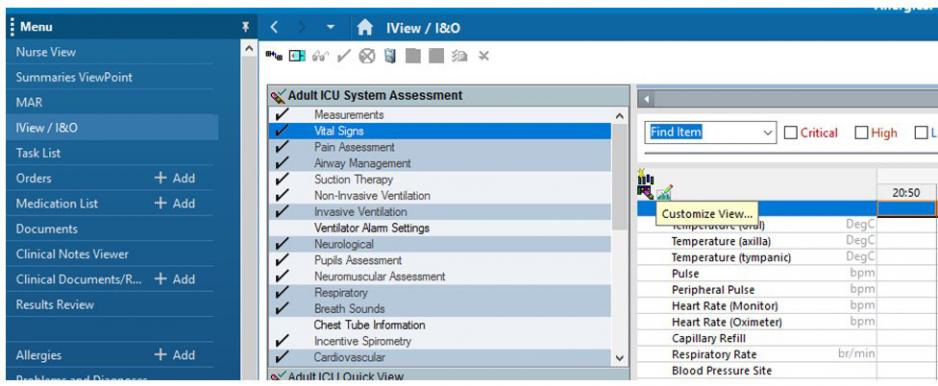Viewport: 938px width, 386px height.
Task: Open the Allergies menu entry
Action: (x=39, y=355)
